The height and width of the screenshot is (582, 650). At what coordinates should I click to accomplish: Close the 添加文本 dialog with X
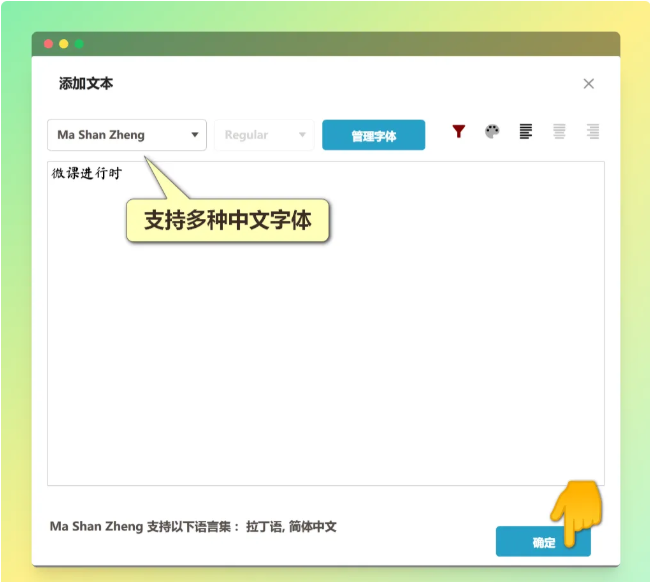(x=589, y=84)
